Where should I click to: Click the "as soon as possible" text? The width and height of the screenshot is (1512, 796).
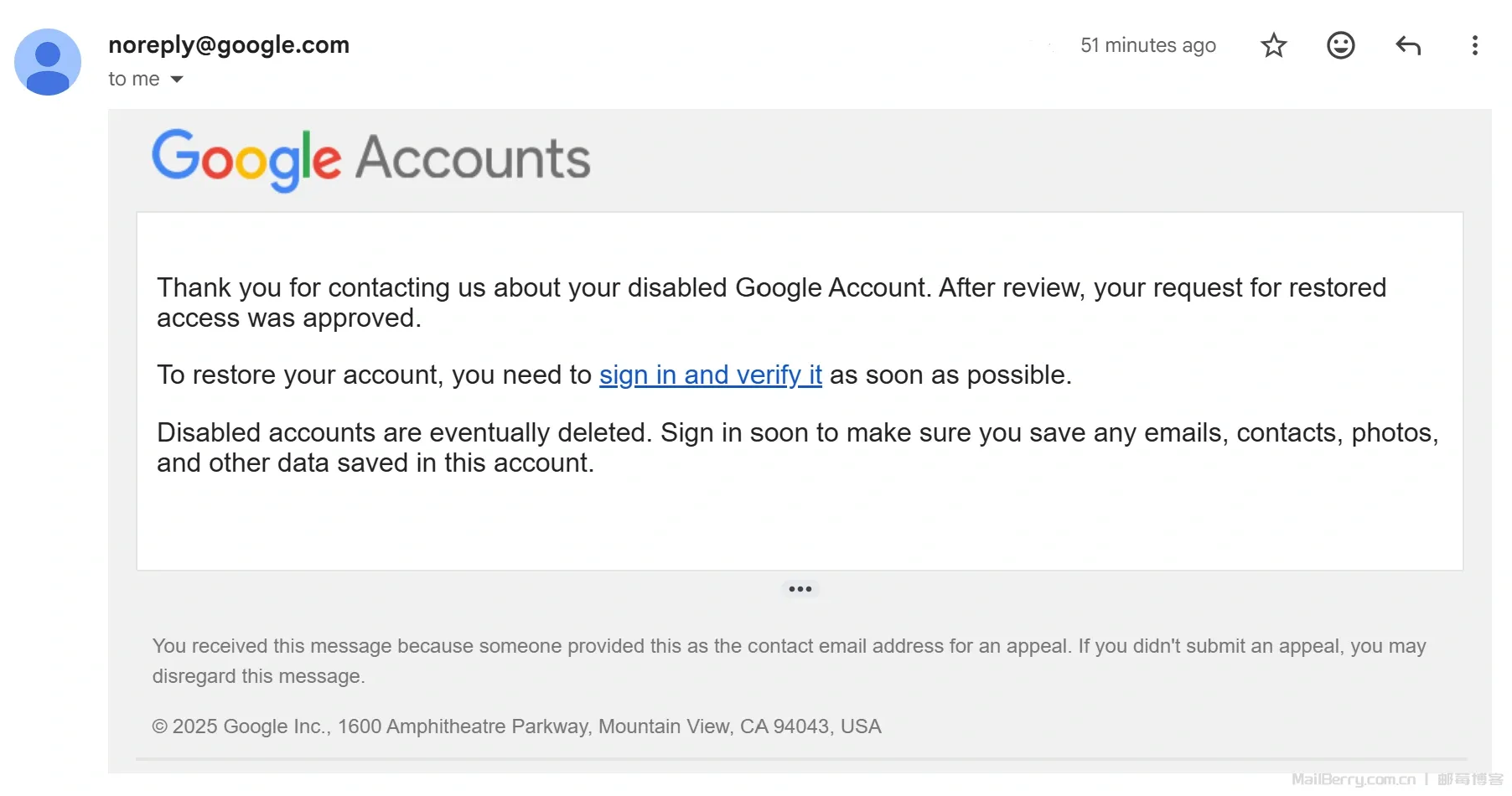[x=950, y=375]
